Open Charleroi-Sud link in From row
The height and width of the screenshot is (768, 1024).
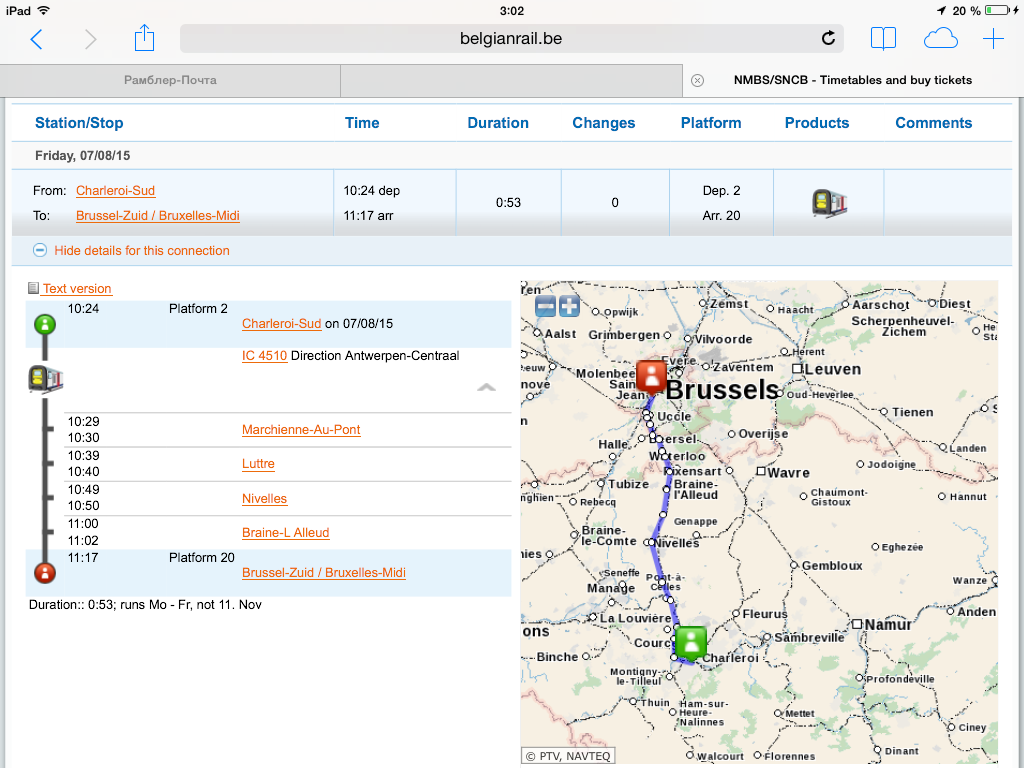[x=116, y=191]
